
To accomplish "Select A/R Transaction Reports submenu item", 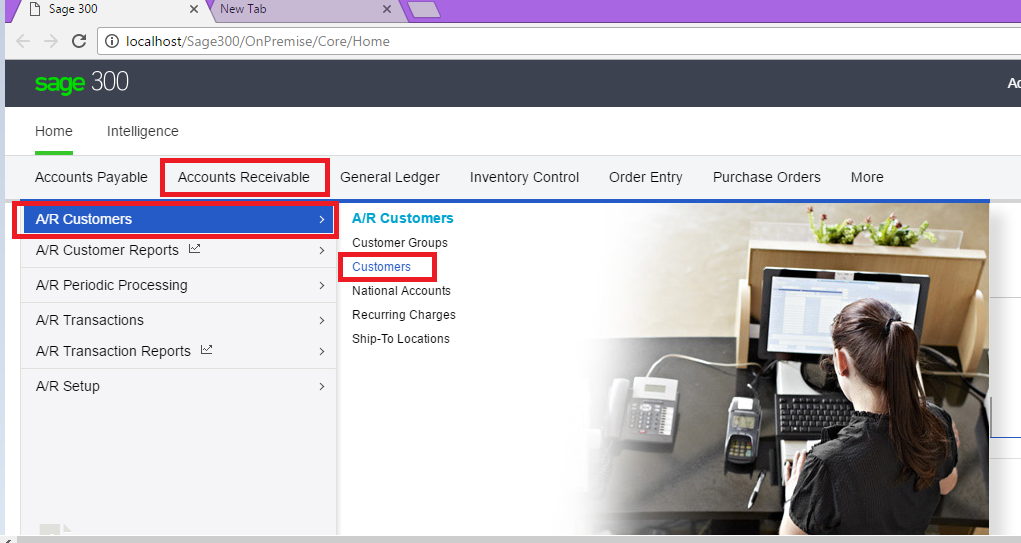I will (x=178, y=351).
